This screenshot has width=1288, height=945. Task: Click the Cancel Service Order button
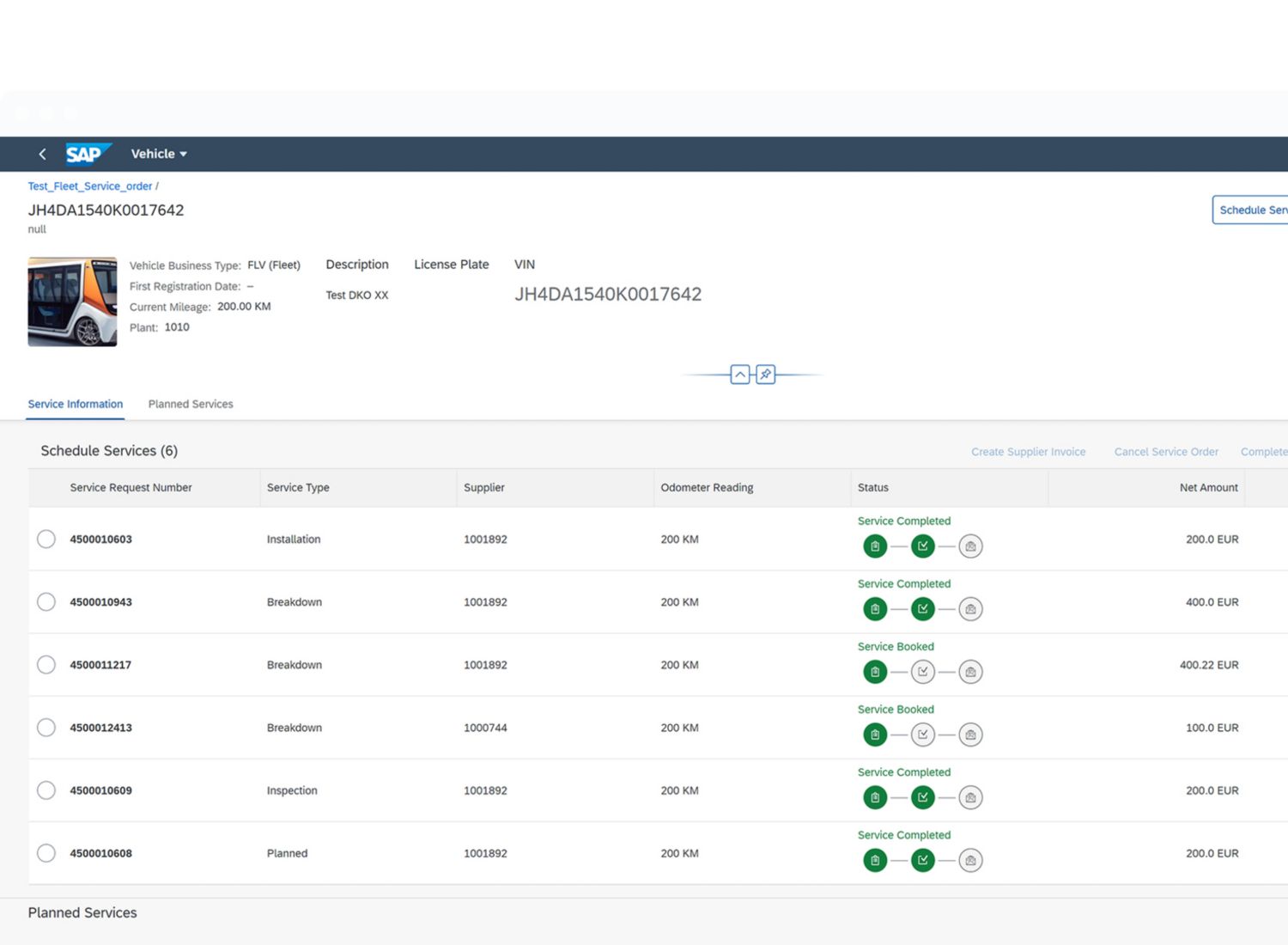pyautogui.click(x=1165, y=452)
